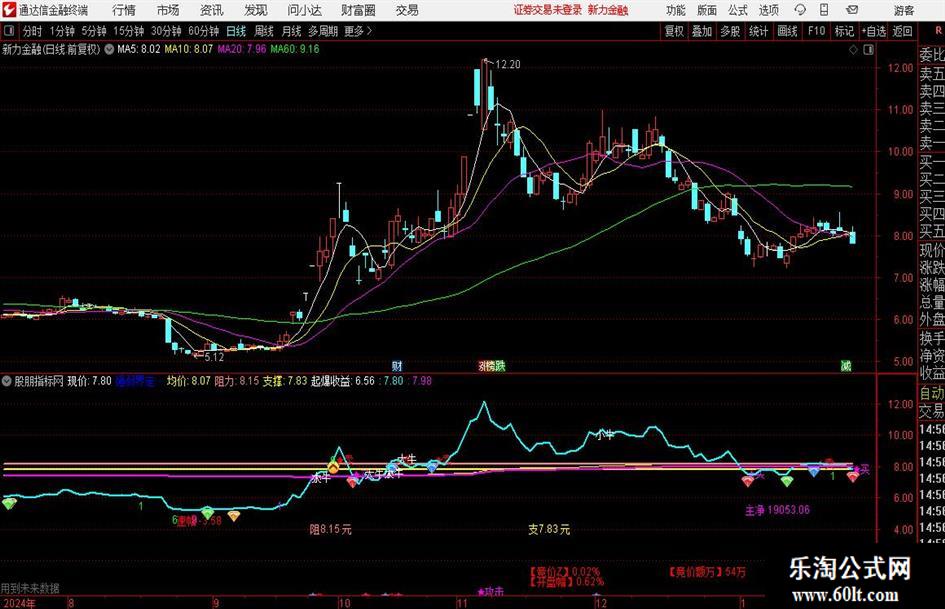This screenshot has width=945, height=609.
Task: Click the 12.20 high price label
Action: [x=507, y=64]
